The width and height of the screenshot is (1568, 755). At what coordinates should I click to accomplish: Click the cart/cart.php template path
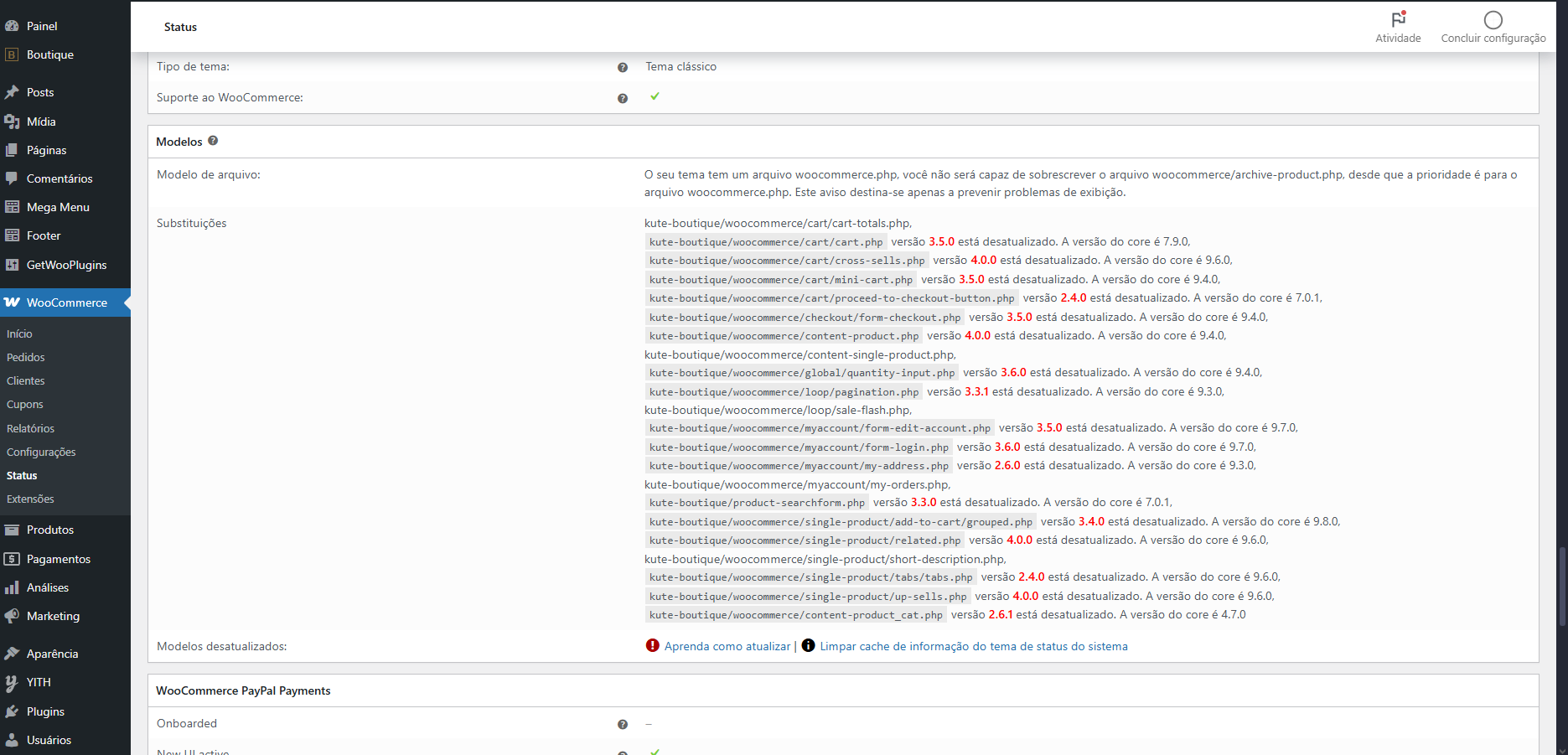(766, 242)
